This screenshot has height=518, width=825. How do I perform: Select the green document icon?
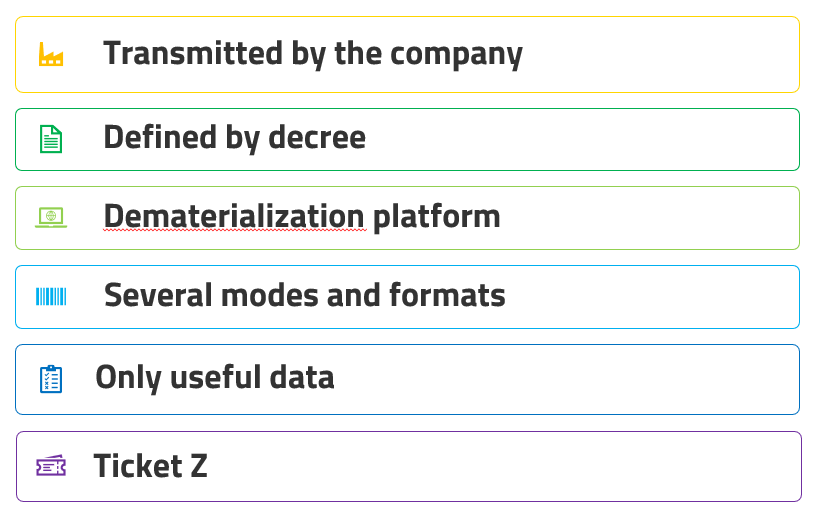(51, 139)
